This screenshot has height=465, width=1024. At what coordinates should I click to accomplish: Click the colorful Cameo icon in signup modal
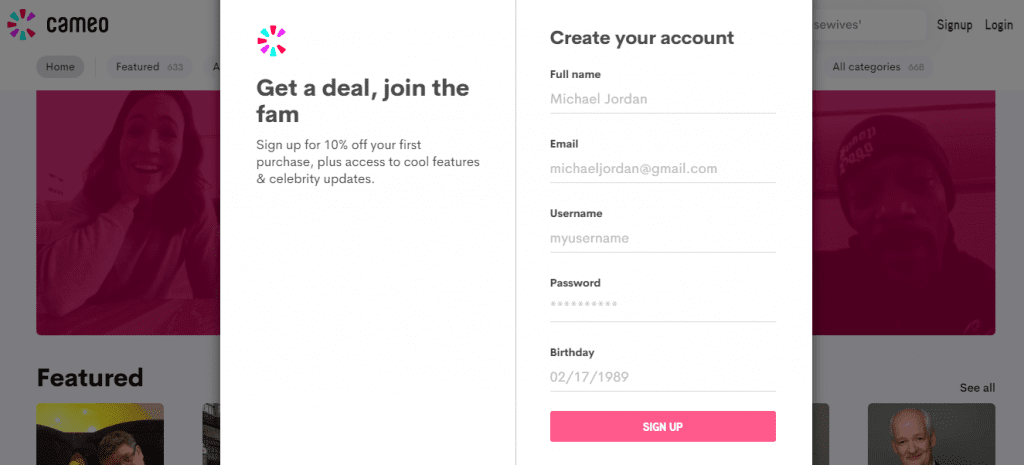271,41
